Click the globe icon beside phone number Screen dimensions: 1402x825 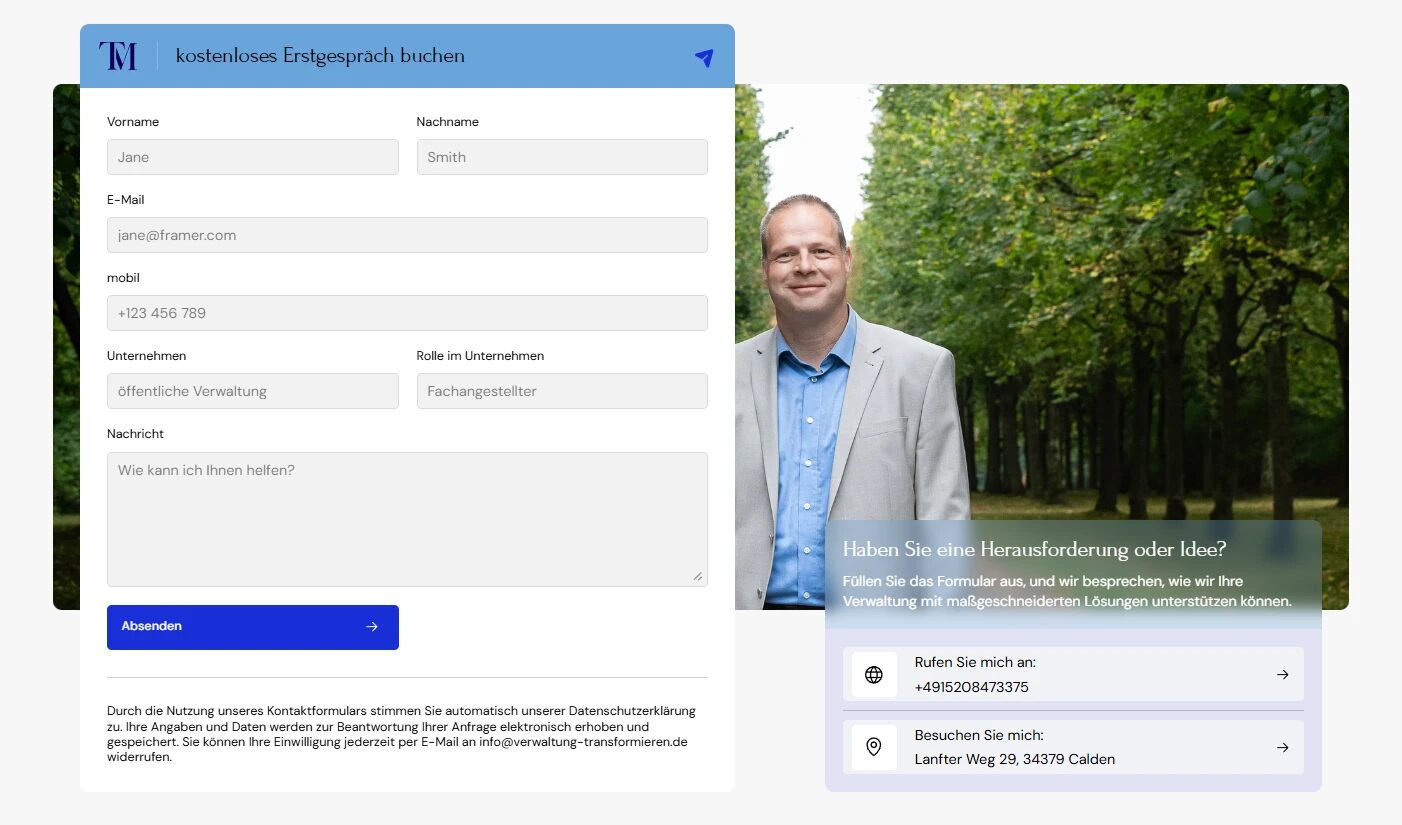tap(874, 675)
